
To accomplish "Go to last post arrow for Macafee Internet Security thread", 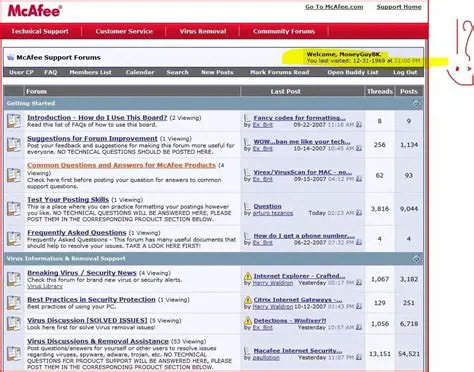I will tap(359, 357).
